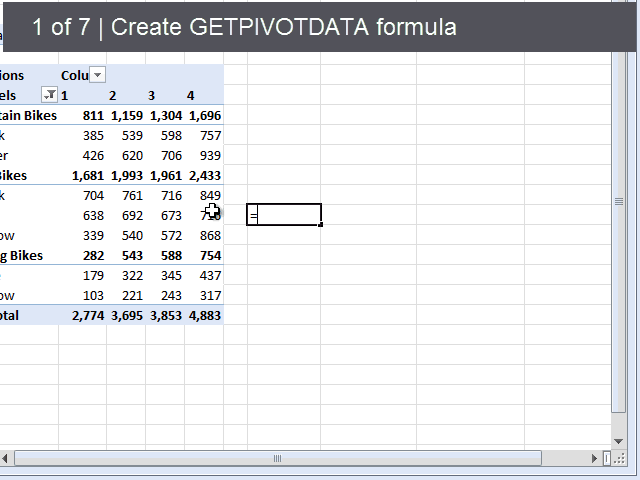
Task: Select the bold cell showing 2,433
Action: (x=204, y=175)
